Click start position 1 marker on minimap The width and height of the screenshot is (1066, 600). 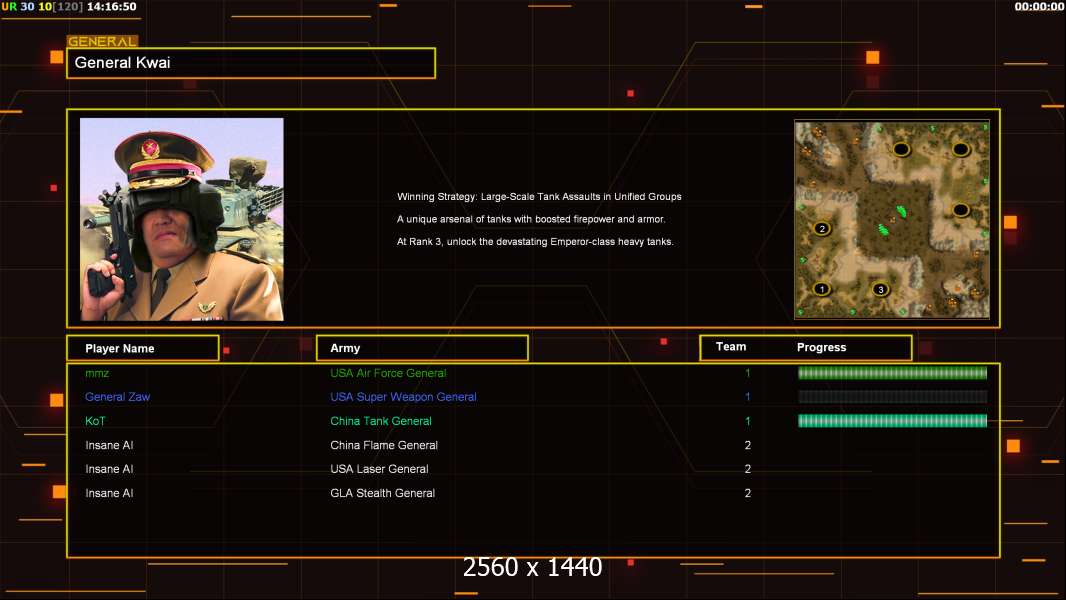click(x=822, y=289)
